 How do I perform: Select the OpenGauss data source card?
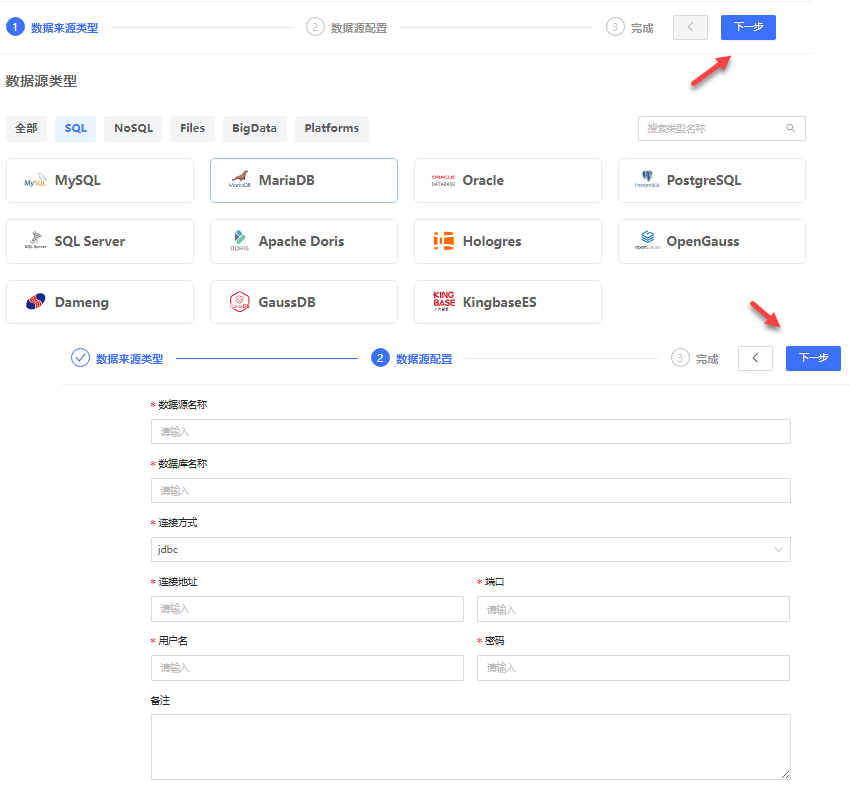pos(712,241)
